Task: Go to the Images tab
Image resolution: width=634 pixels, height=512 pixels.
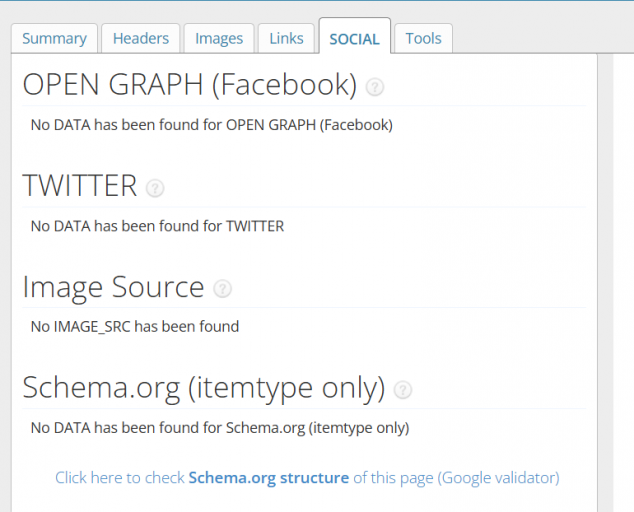Action: pos(219,38)
